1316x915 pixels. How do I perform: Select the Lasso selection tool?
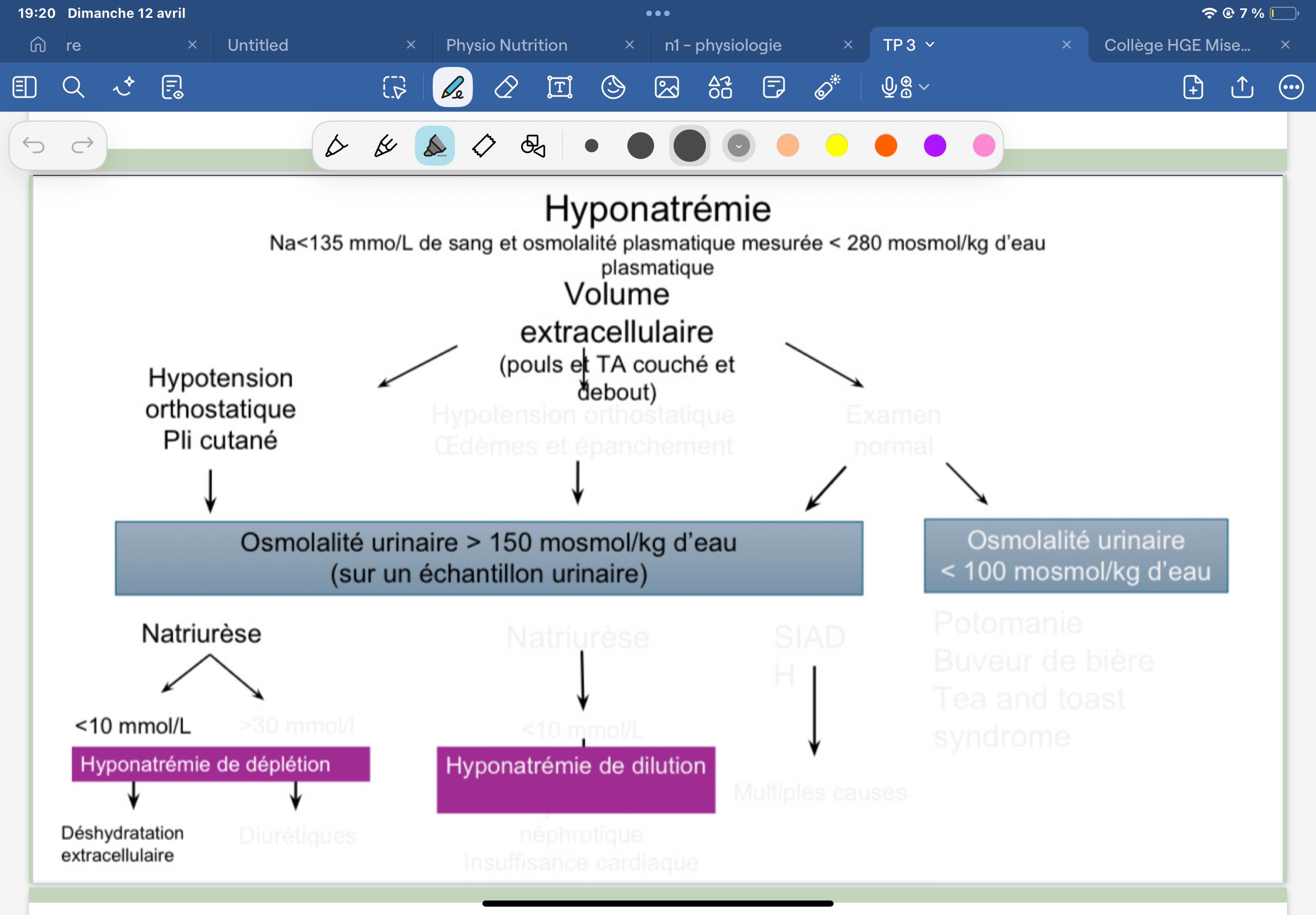pos(394,88)
